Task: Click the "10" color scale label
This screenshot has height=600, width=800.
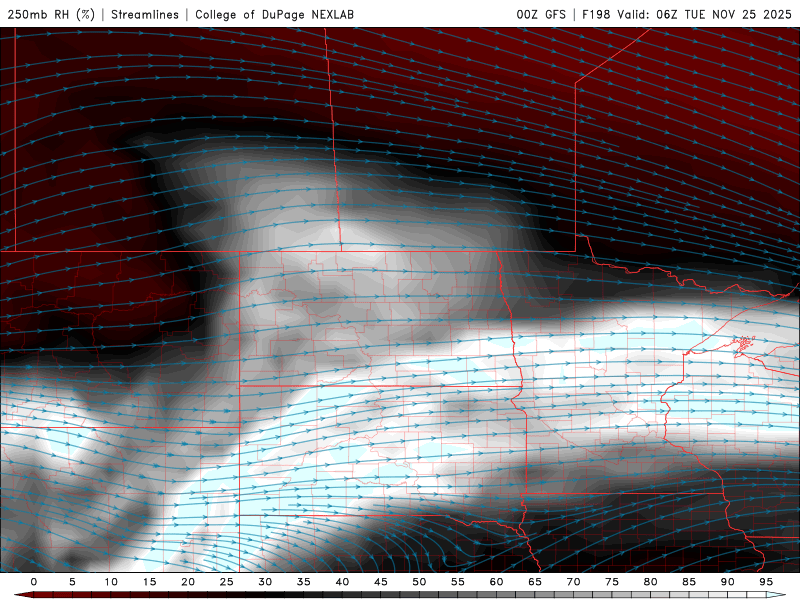Action: point(111,582)
